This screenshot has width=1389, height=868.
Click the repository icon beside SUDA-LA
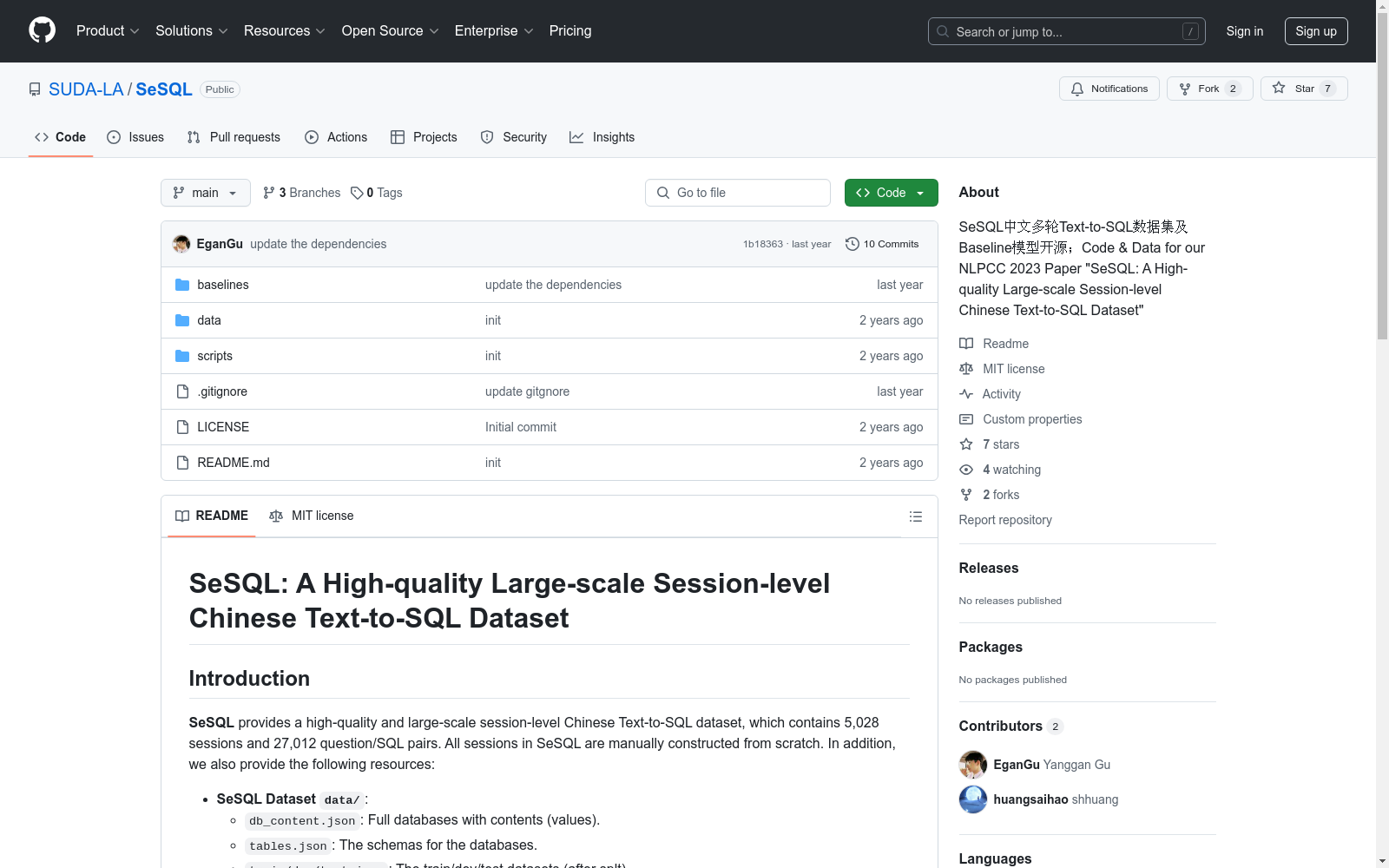coord(35,89)
